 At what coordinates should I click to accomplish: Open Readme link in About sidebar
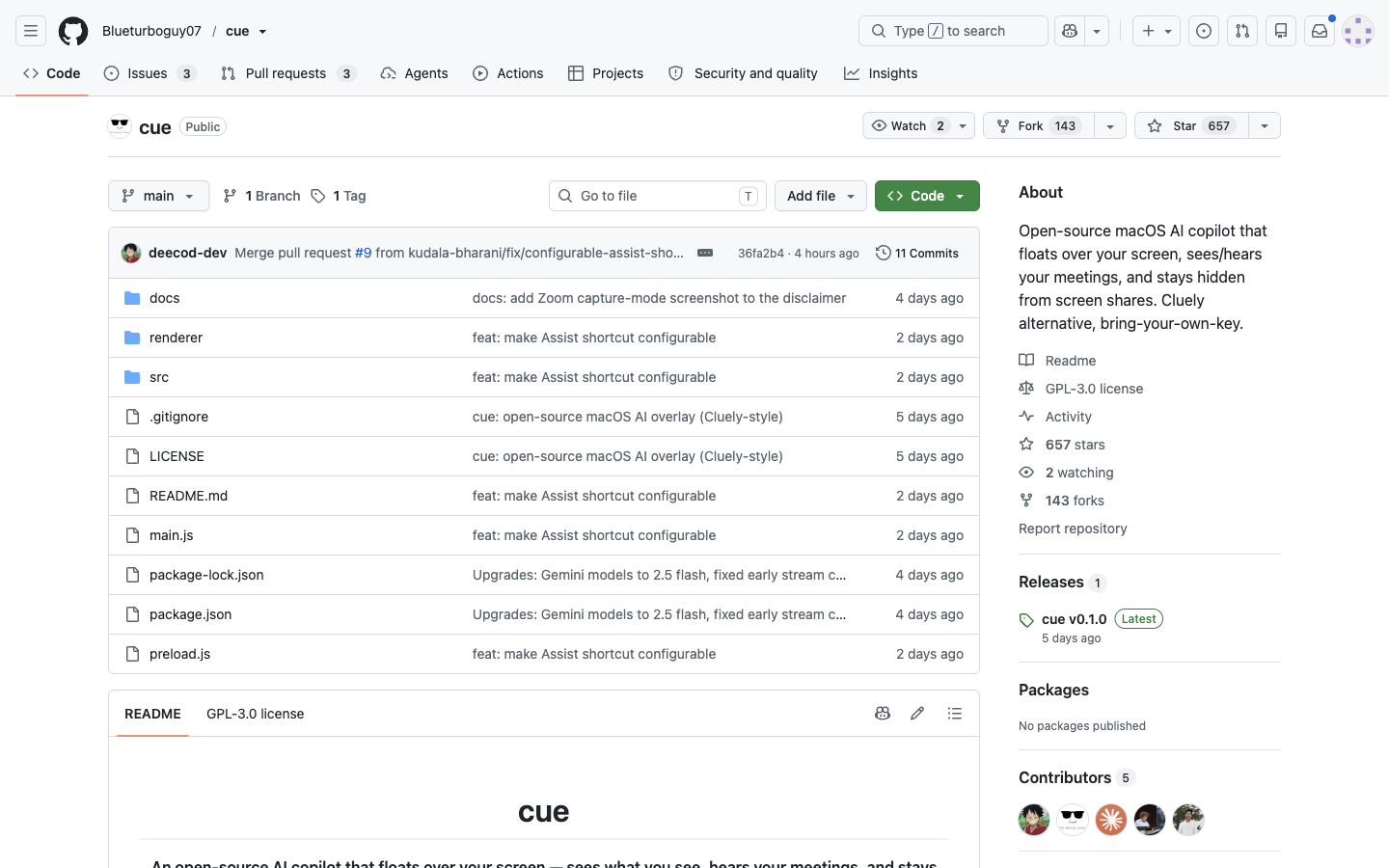[x=1057, y=361]
